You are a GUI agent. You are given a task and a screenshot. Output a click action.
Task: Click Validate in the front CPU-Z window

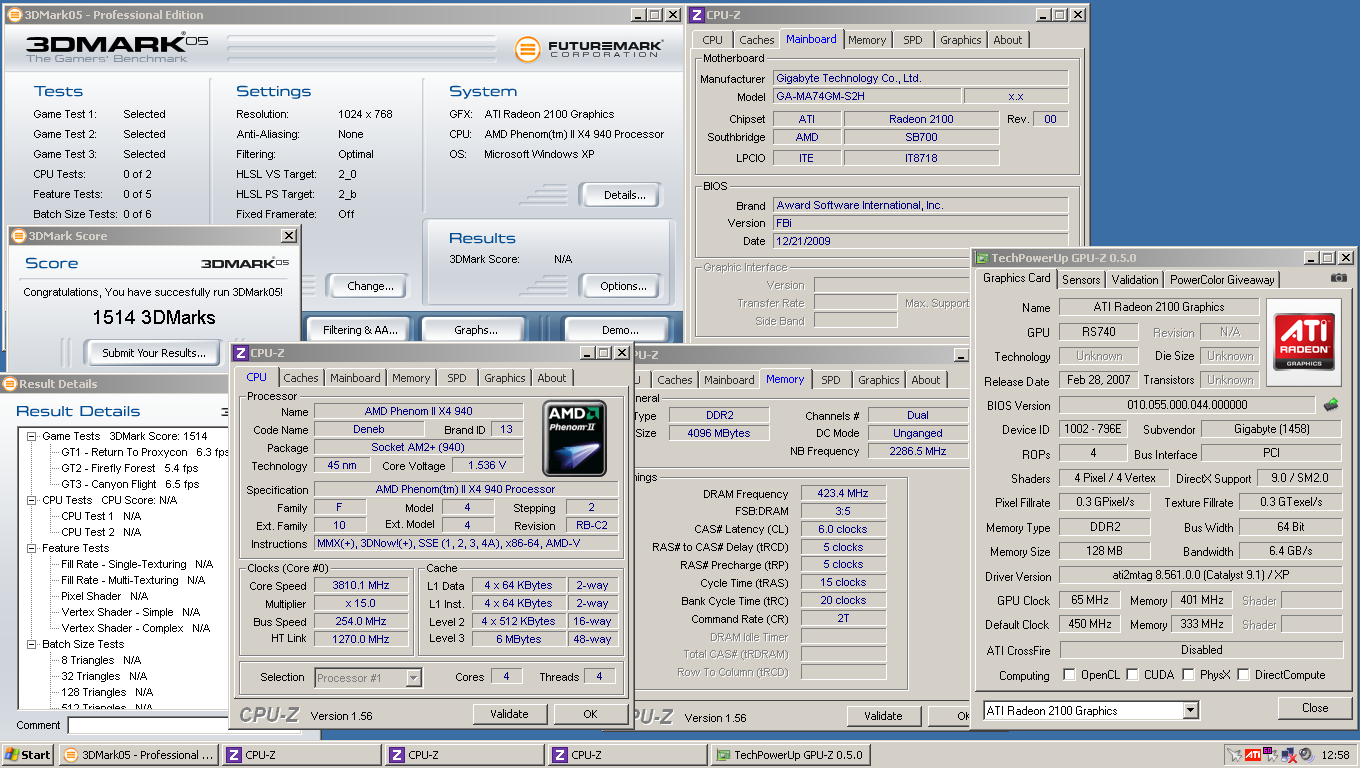click(x=510, y=714)
